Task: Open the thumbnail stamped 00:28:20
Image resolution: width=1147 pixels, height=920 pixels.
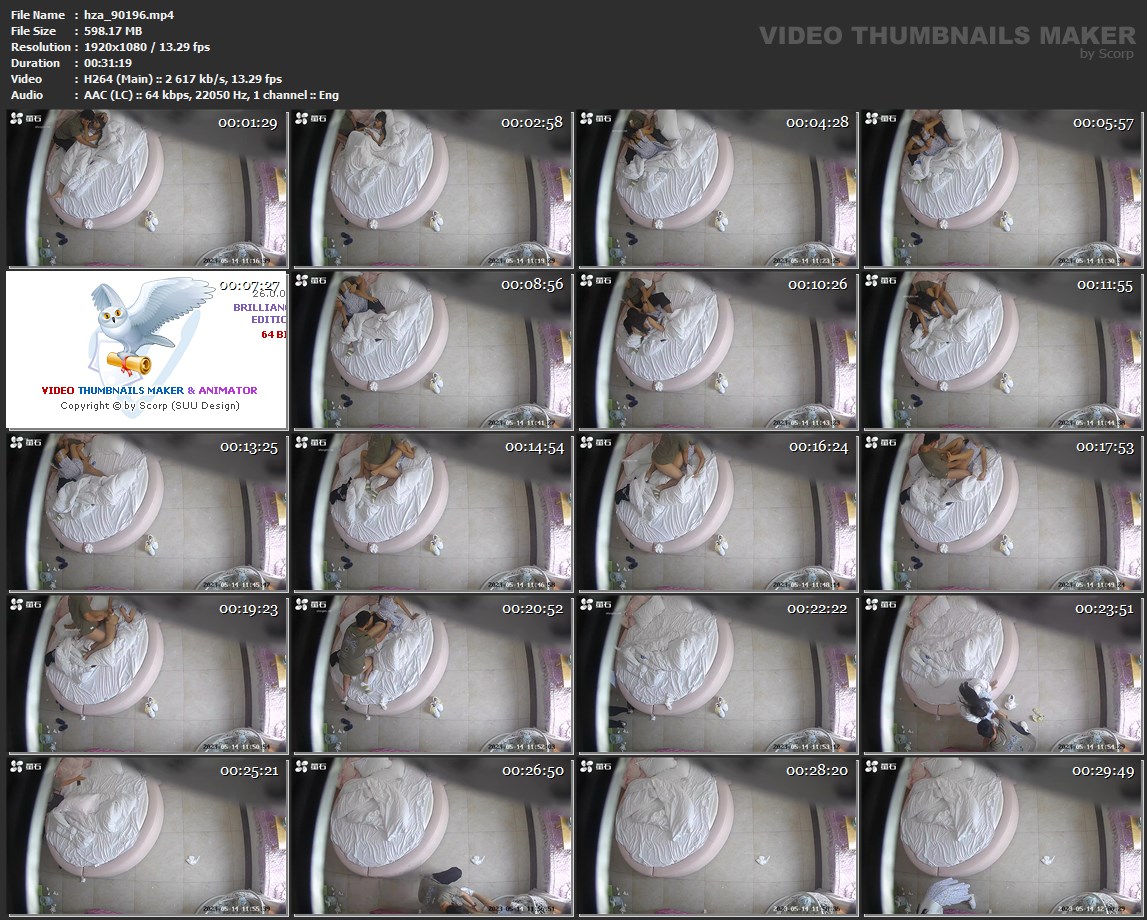Action: [718, 837]
